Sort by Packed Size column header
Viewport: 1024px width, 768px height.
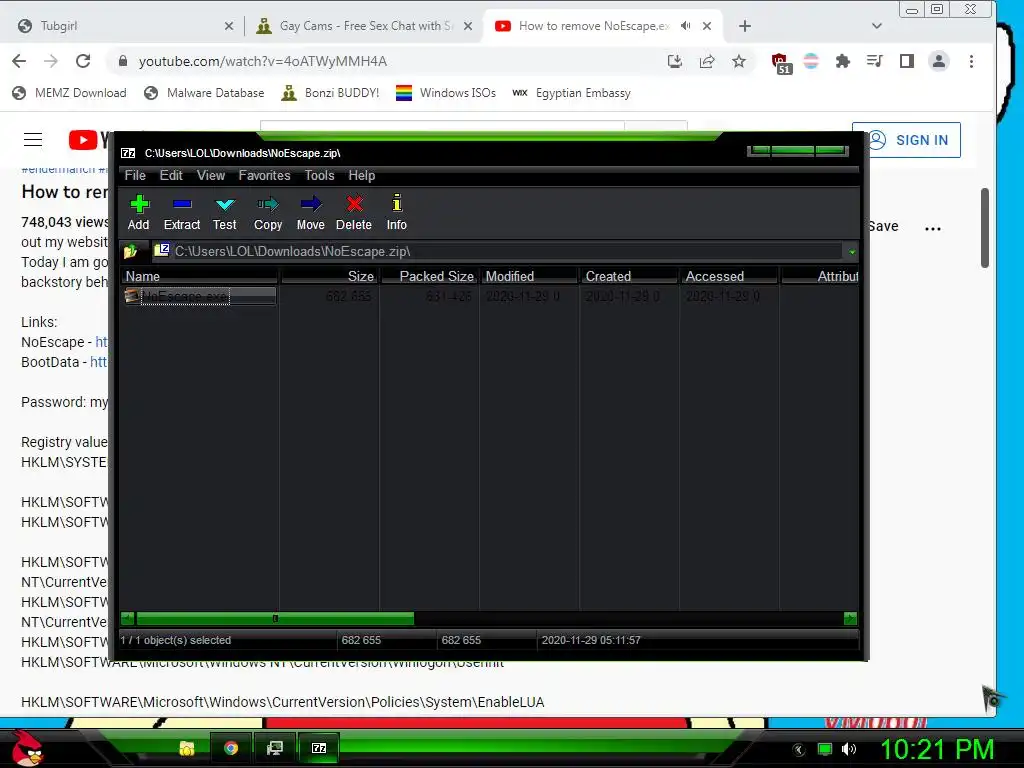click(430, 276)
